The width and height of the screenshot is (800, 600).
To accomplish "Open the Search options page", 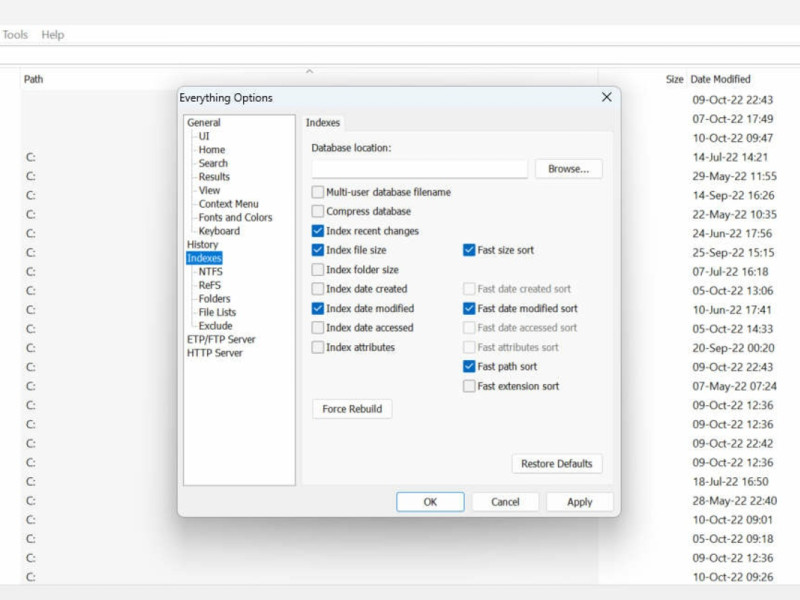I will coord(213,163).
